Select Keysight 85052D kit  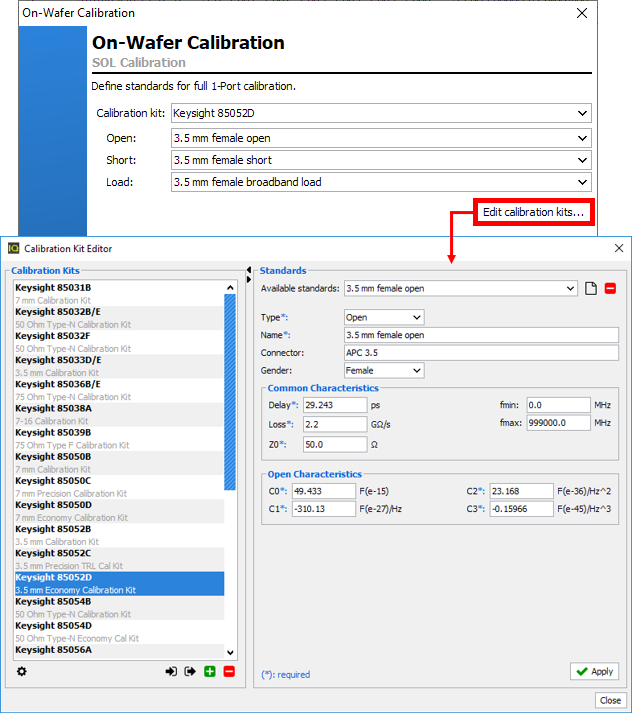[119, 583]
